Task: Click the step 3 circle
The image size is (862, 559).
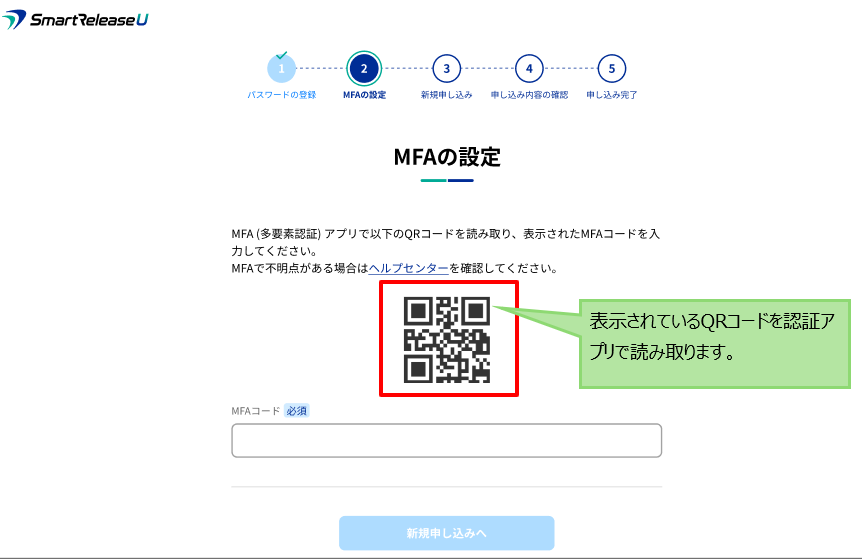Action: [x=447, y=69]
